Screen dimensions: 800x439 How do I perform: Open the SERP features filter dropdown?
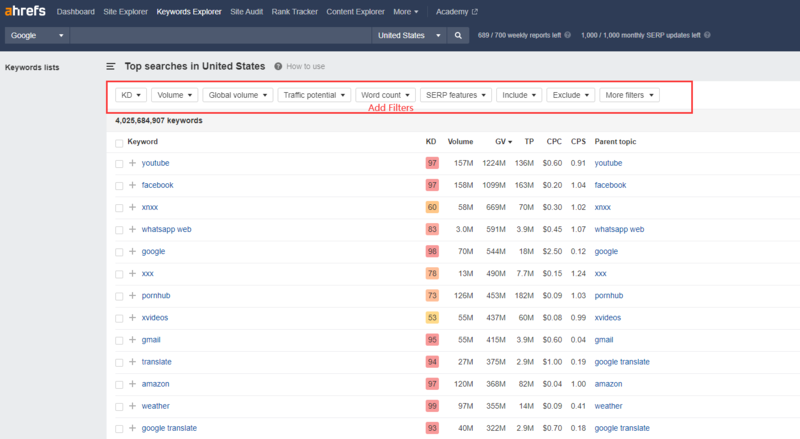coord(456,95)
